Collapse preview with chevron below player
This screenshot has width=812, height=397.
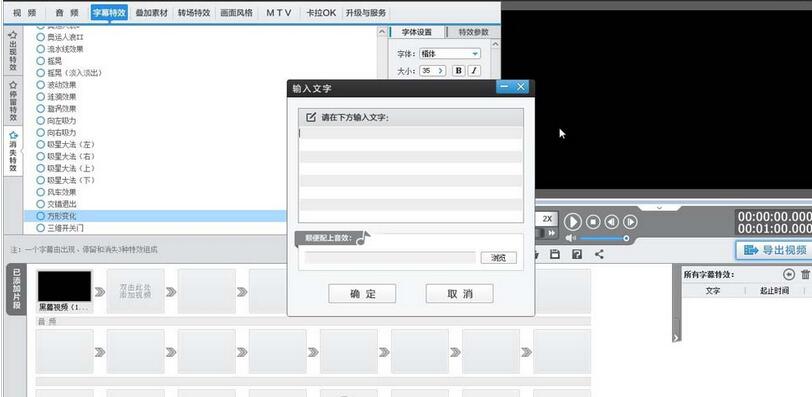659,208
